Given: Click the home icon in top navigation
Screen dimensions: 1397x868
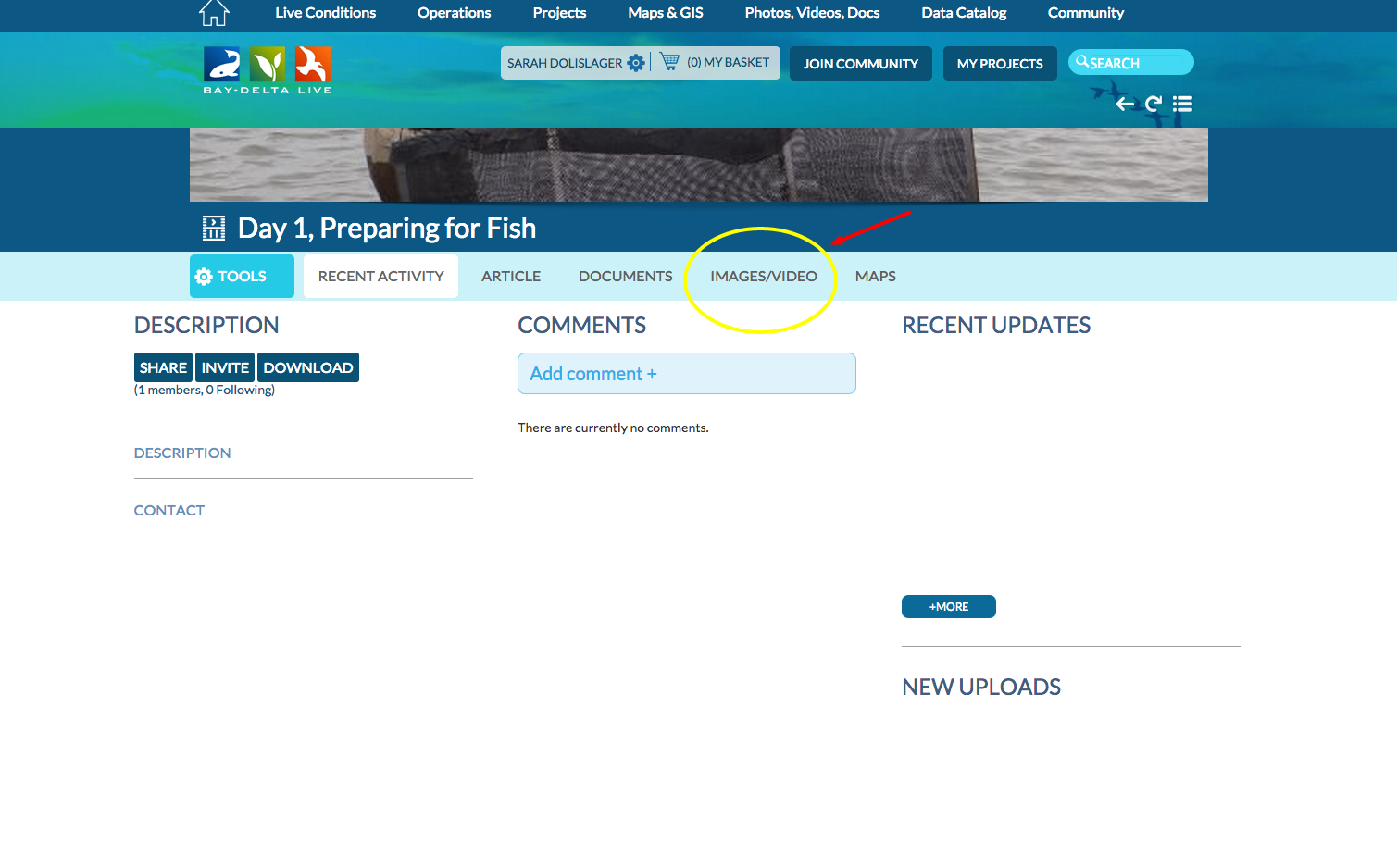Looking at the screenshot, I should [214, 13].
